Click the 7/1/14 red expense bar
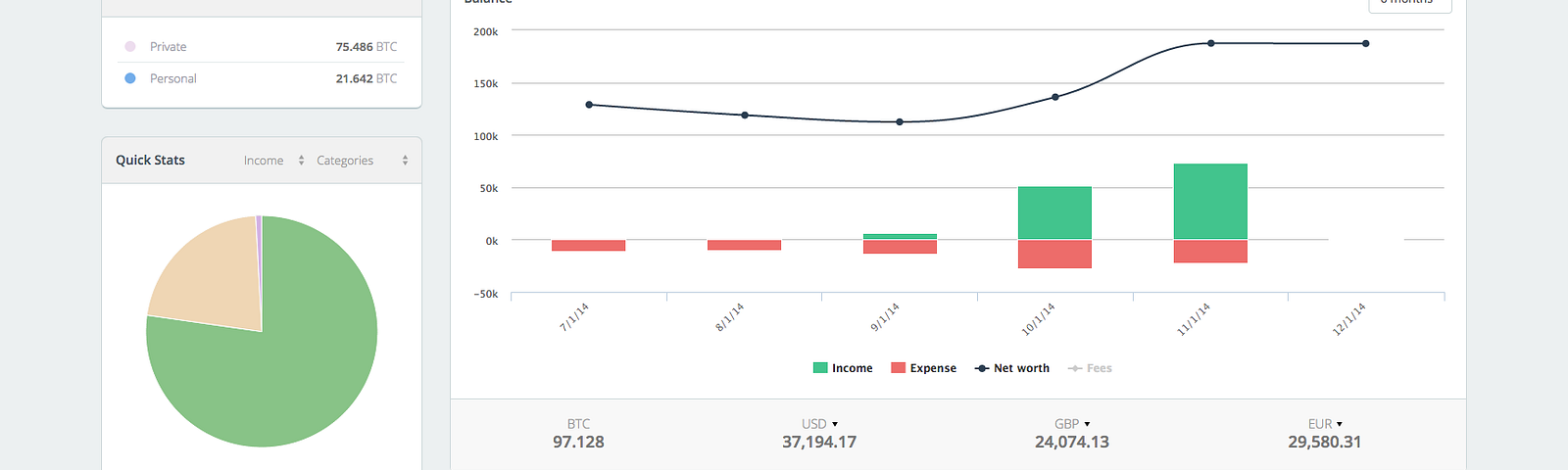Image resolution: width=1568 pixels, height=470 pixels. (588, 246)
